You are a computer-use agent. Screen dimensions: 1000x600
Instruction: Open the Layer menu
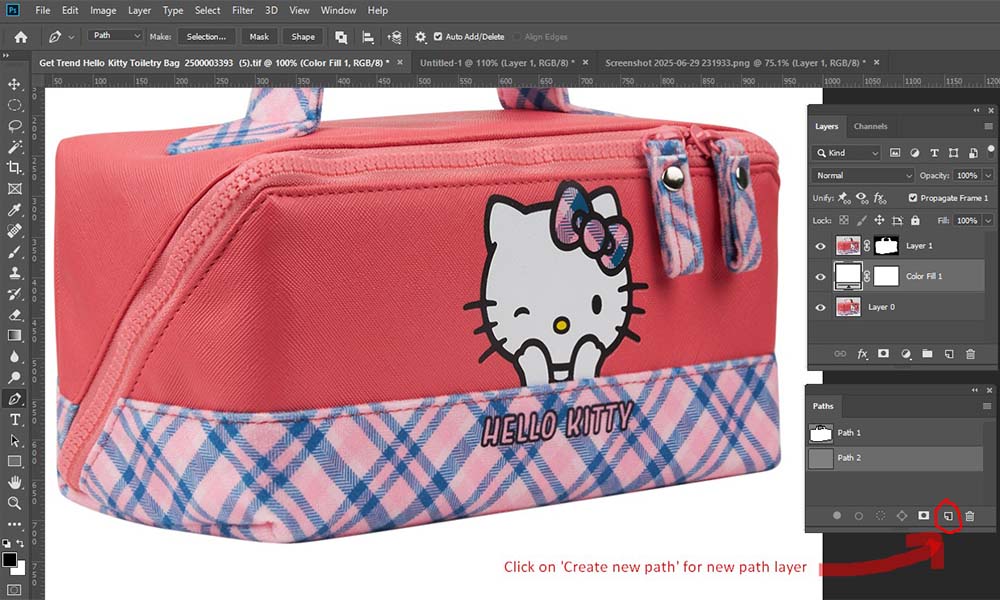click(x=139, y=10)
